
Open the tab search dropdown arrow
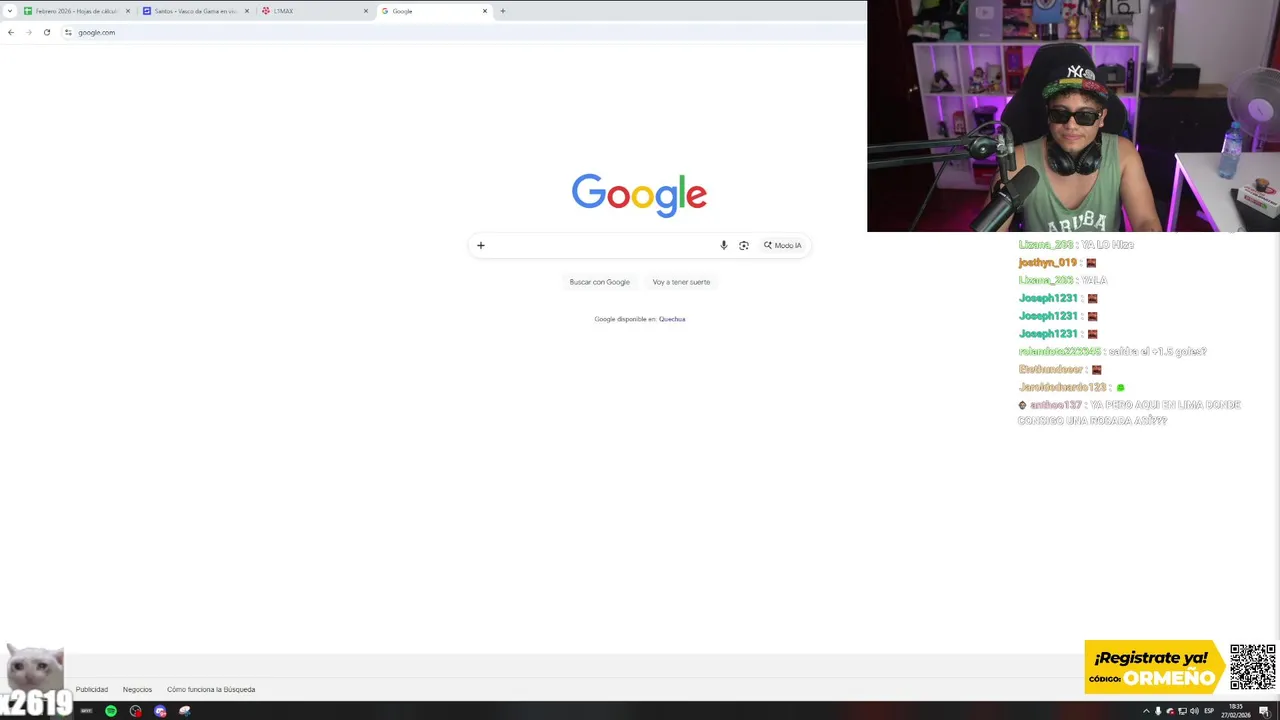(9, 11)
